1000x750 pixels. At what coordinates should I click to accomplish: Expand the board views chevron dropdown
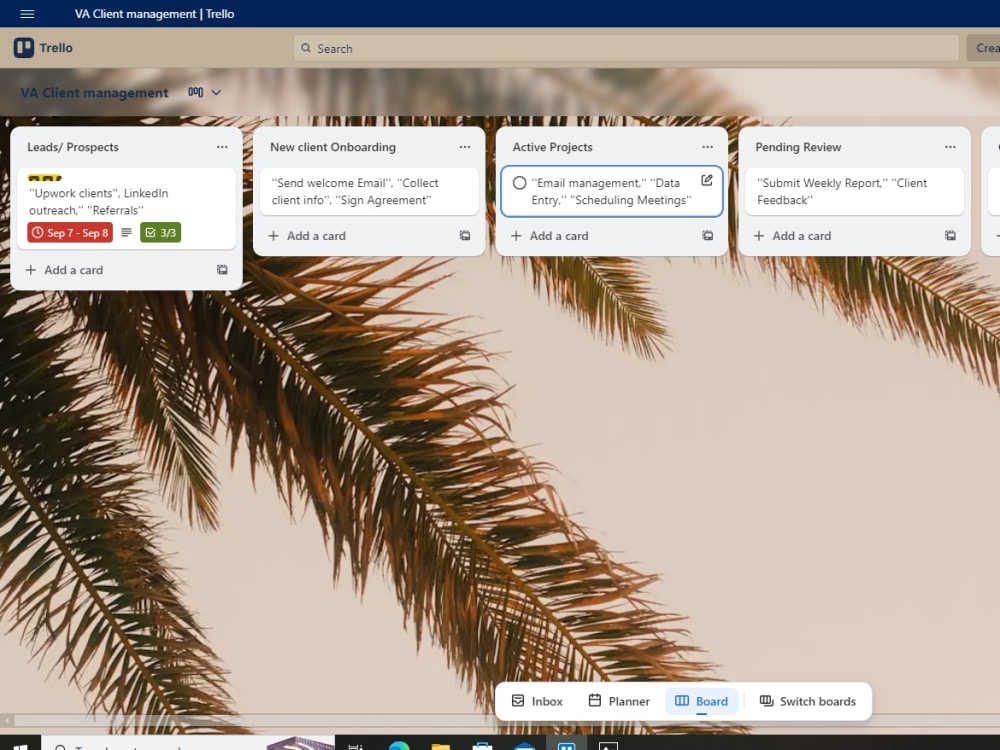(216, 92)
